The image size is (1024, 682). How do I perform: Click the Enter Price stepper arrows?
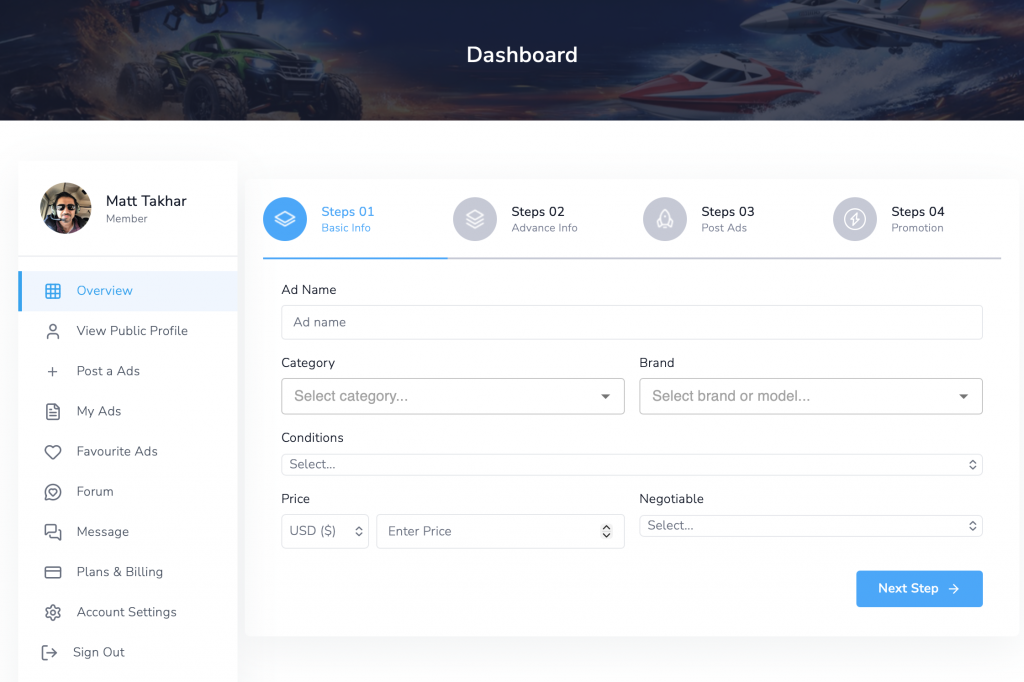(606, 531)
